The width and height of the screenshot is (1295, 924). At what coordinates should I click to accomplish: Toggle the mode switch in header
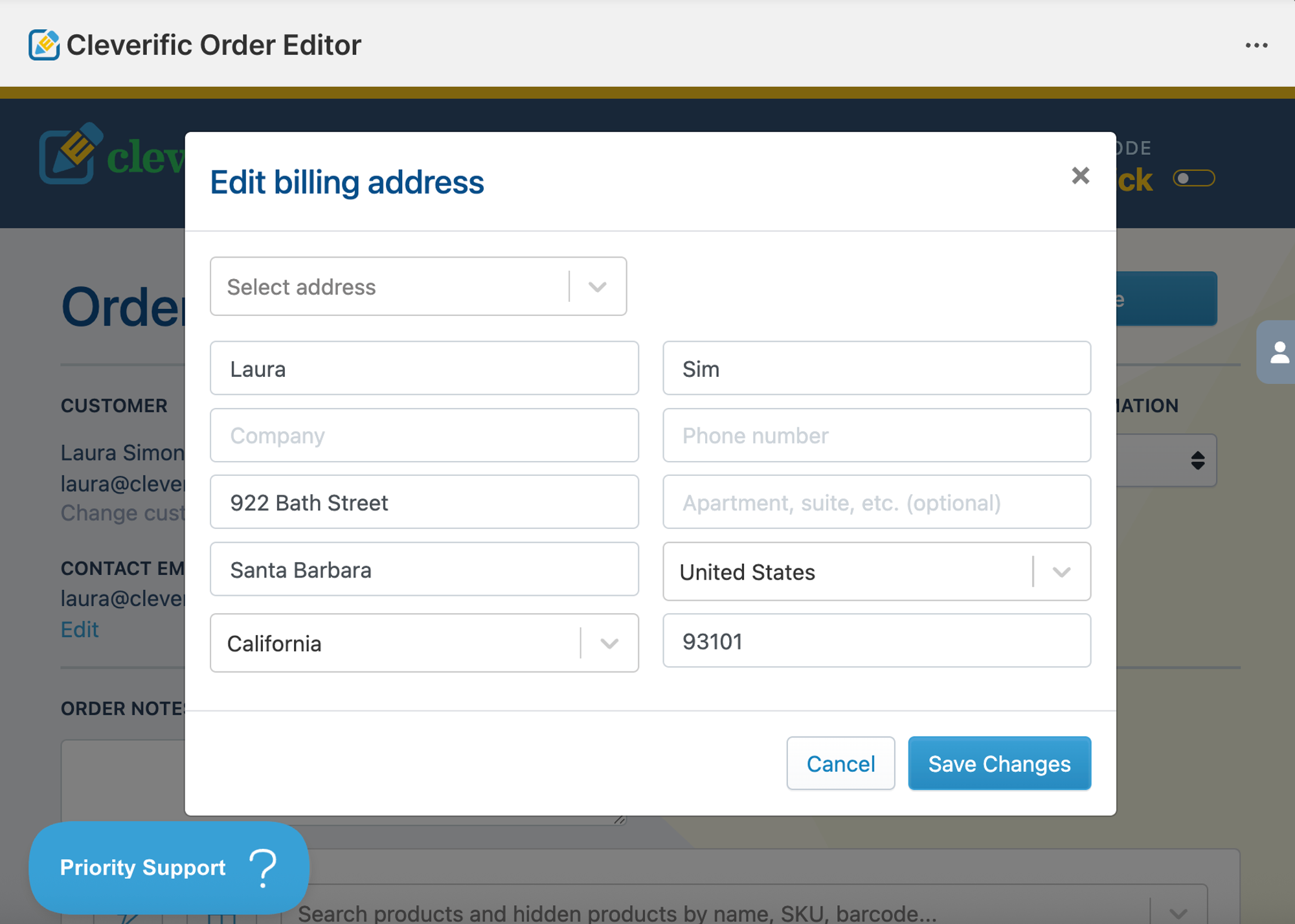pos(1193,178)
